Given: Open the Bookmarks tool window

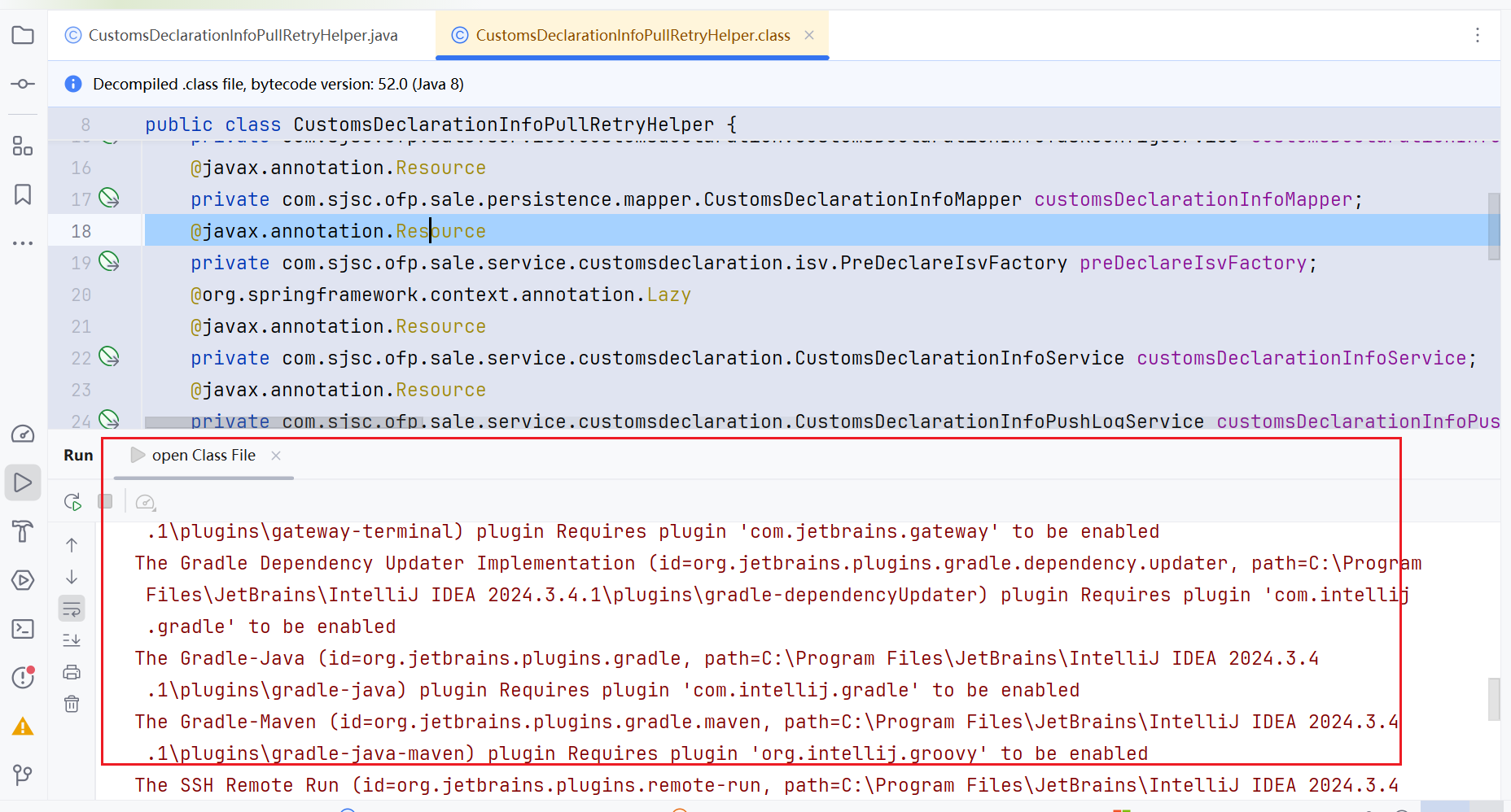Looking at the screenshot, I should [23, 194].
